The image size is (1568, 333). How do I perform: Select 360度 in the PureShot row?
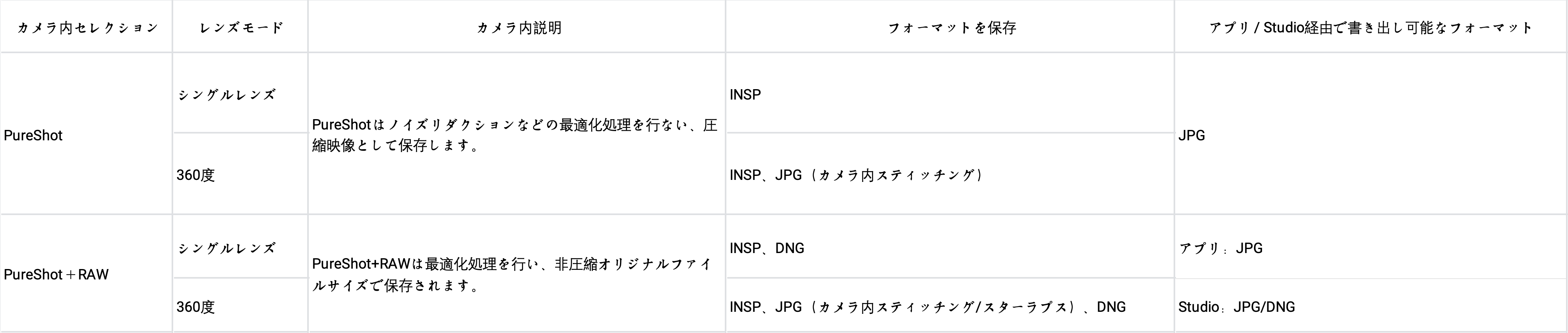click(x=196, y=175)
